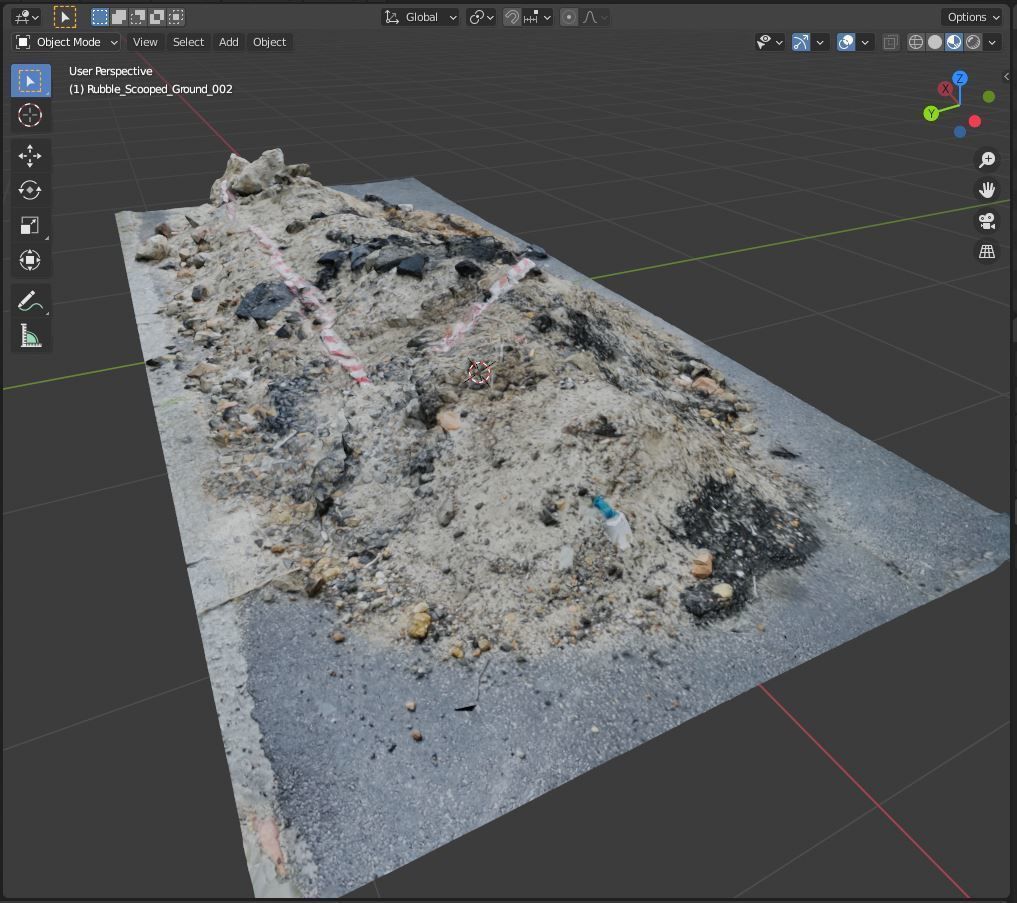
Task: Expand the sidebar with the small arrow
Action: 1006,77
